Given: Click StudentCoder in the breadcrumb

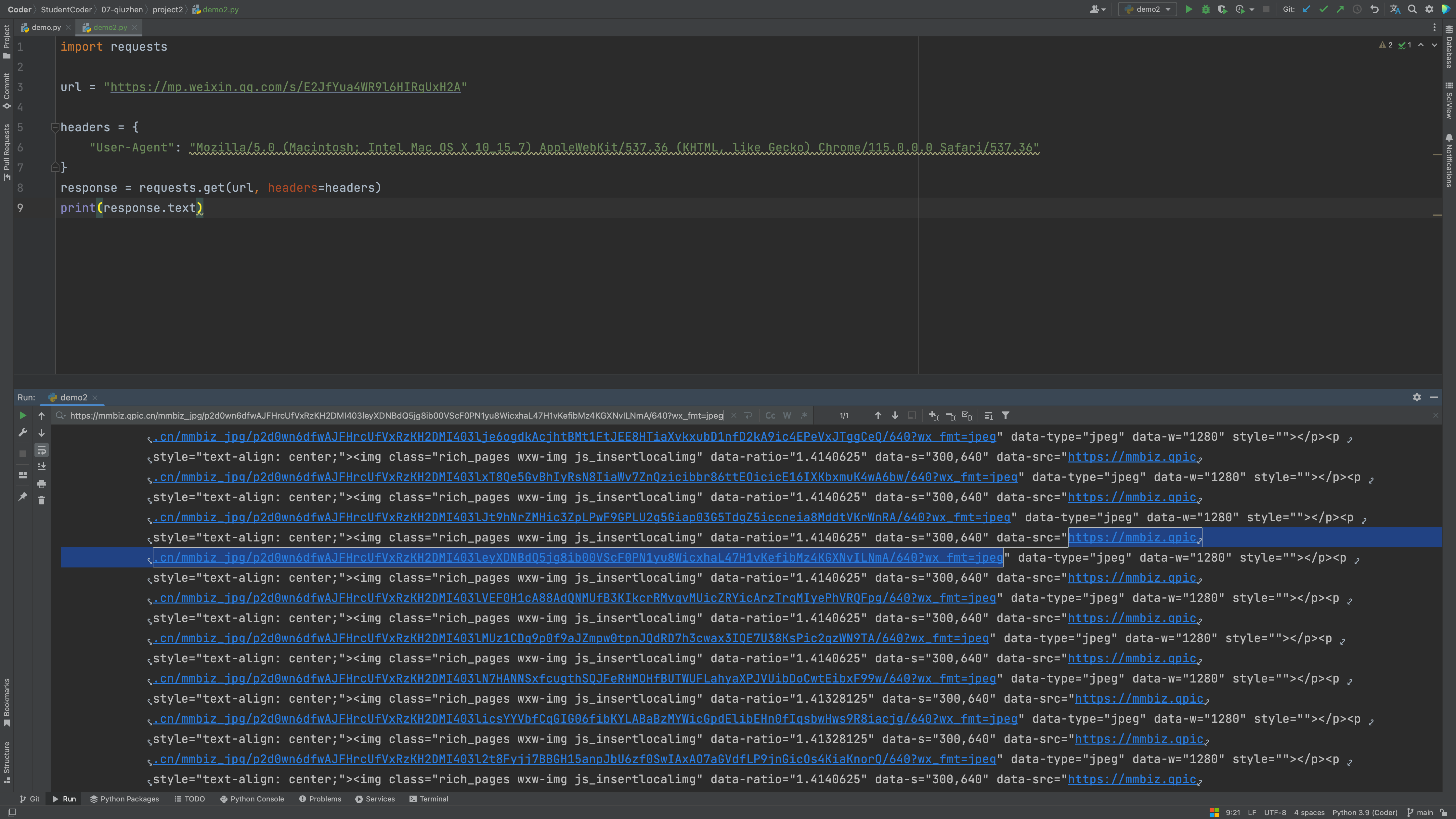Looking at the screenshot, I should pos(66,9).
